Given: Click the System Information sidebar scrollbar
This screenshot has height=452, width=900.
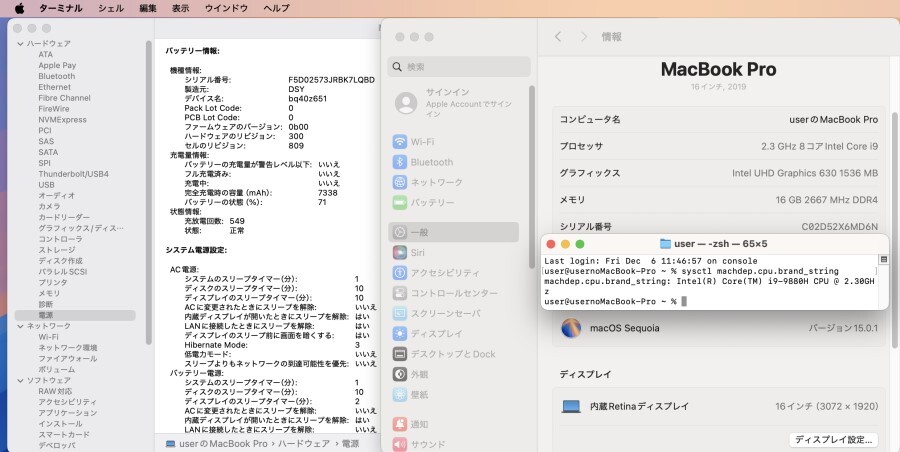Looking at the screenshot, I should (x=149, y=192).
